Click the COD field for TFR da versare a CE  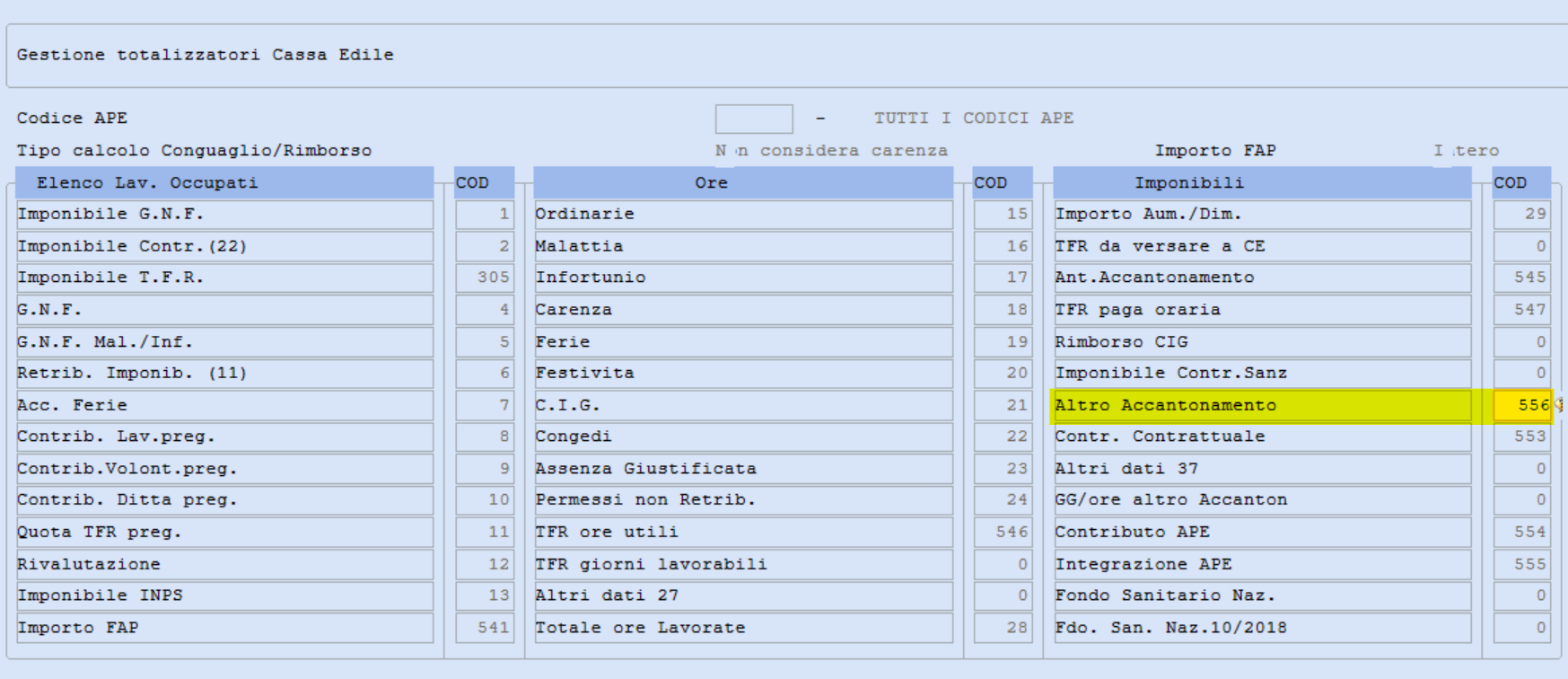tap(1522, 246)
